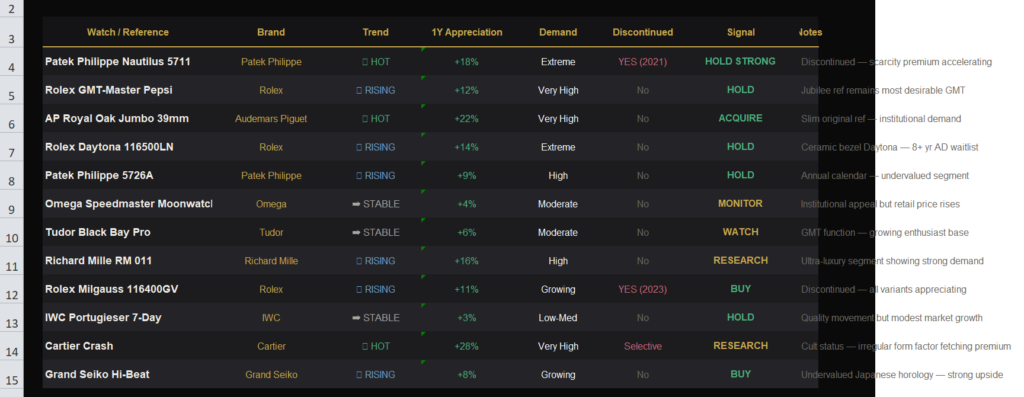Select Patek Philippe 5726A cell
Viewport: 1024px width, 397px height.
click(128, 176)
